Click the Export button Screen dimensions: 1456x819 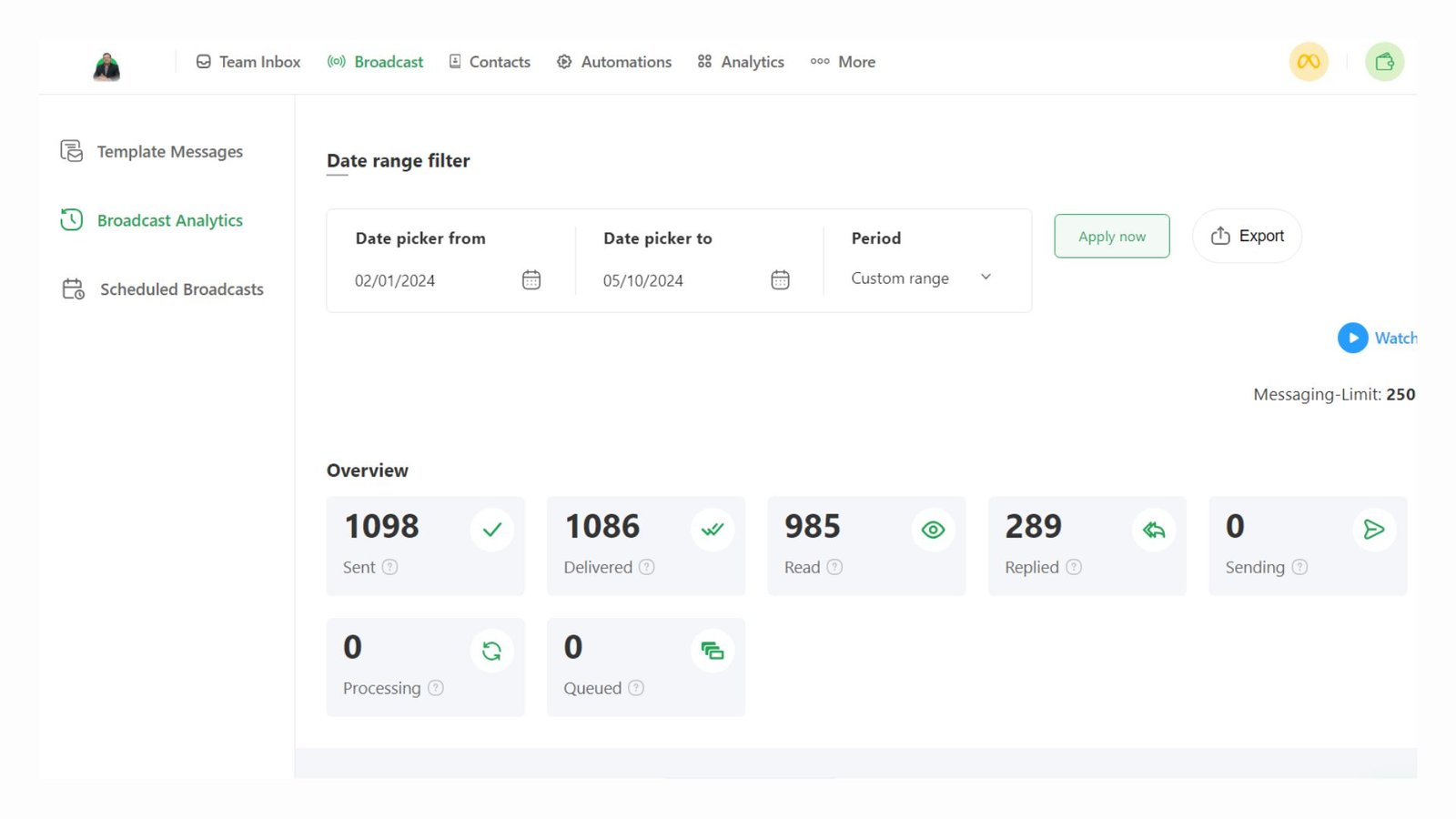tap(1247, 237)
